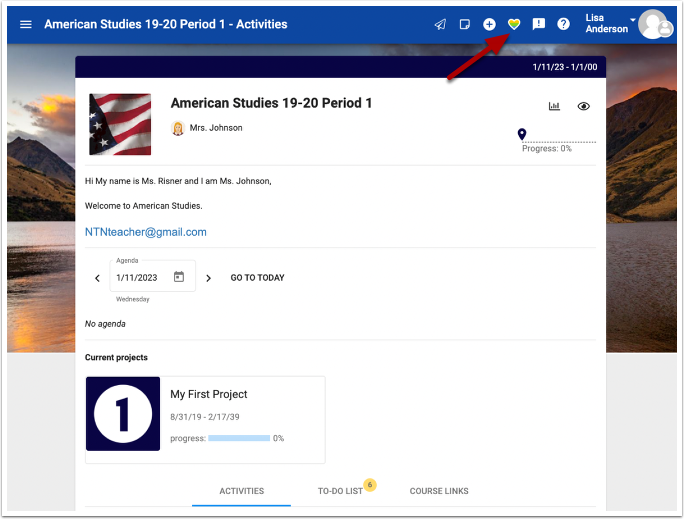Open the sticky note icon
This screenshot has width=684, height=519.
pyautogui.click(x=464, y=24)
